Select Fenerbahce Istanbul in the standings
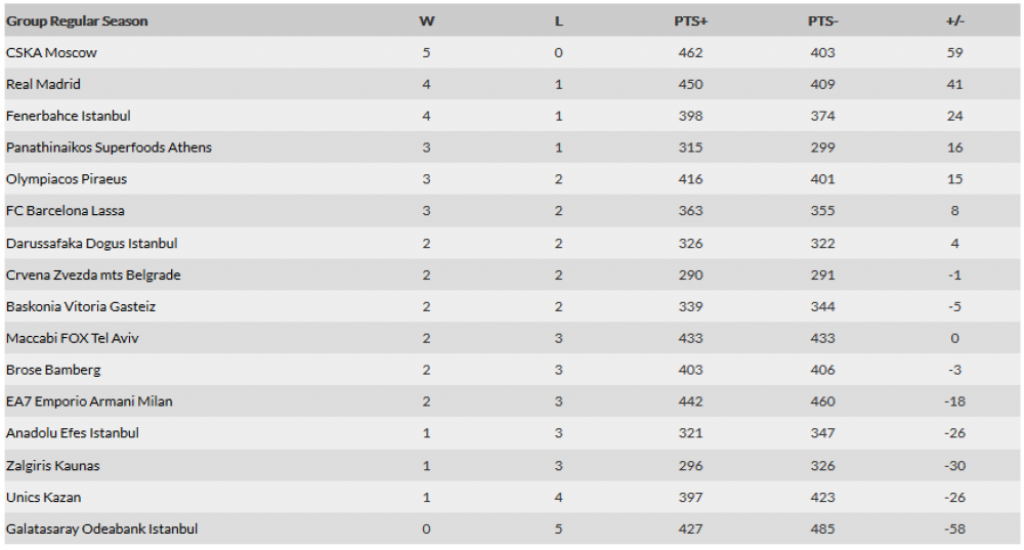 click(x=68, y=116)
